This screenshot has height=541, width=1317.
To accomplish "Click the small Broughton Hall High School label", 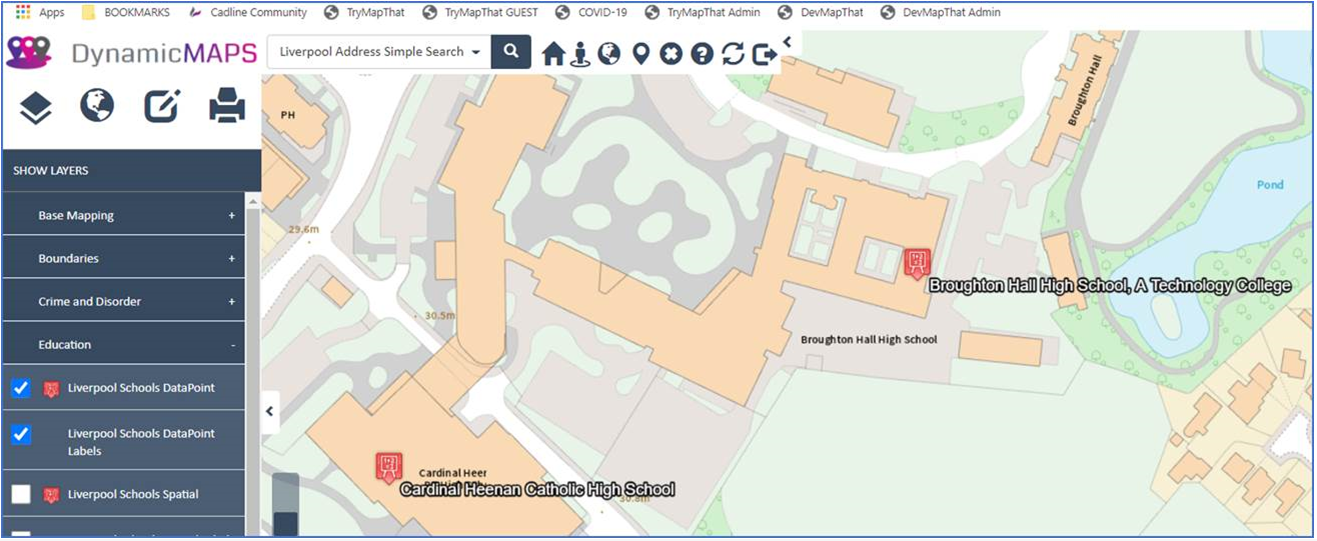I will click(x=869, y=340).
